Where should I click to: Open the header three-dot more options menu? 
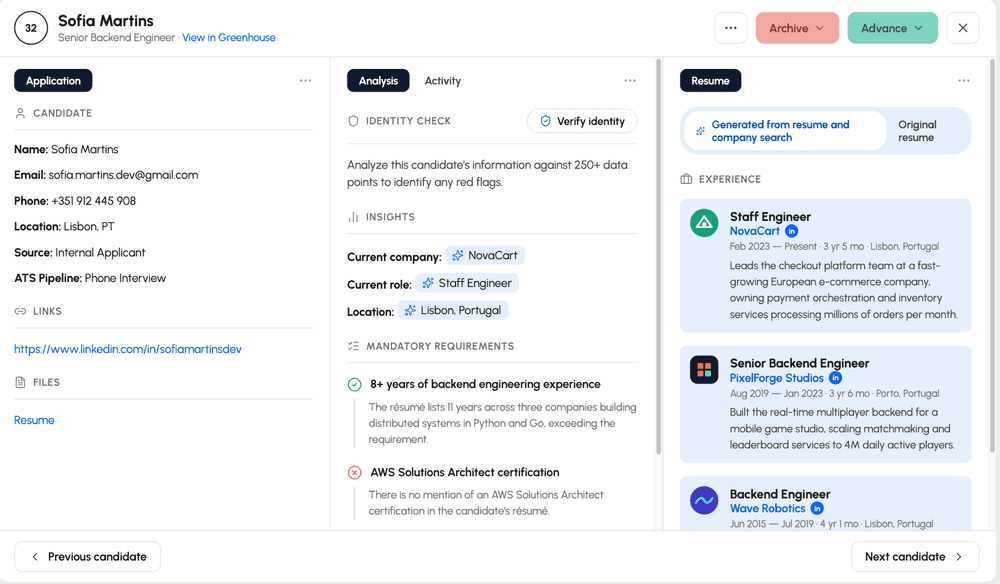[x=730, y=28]
